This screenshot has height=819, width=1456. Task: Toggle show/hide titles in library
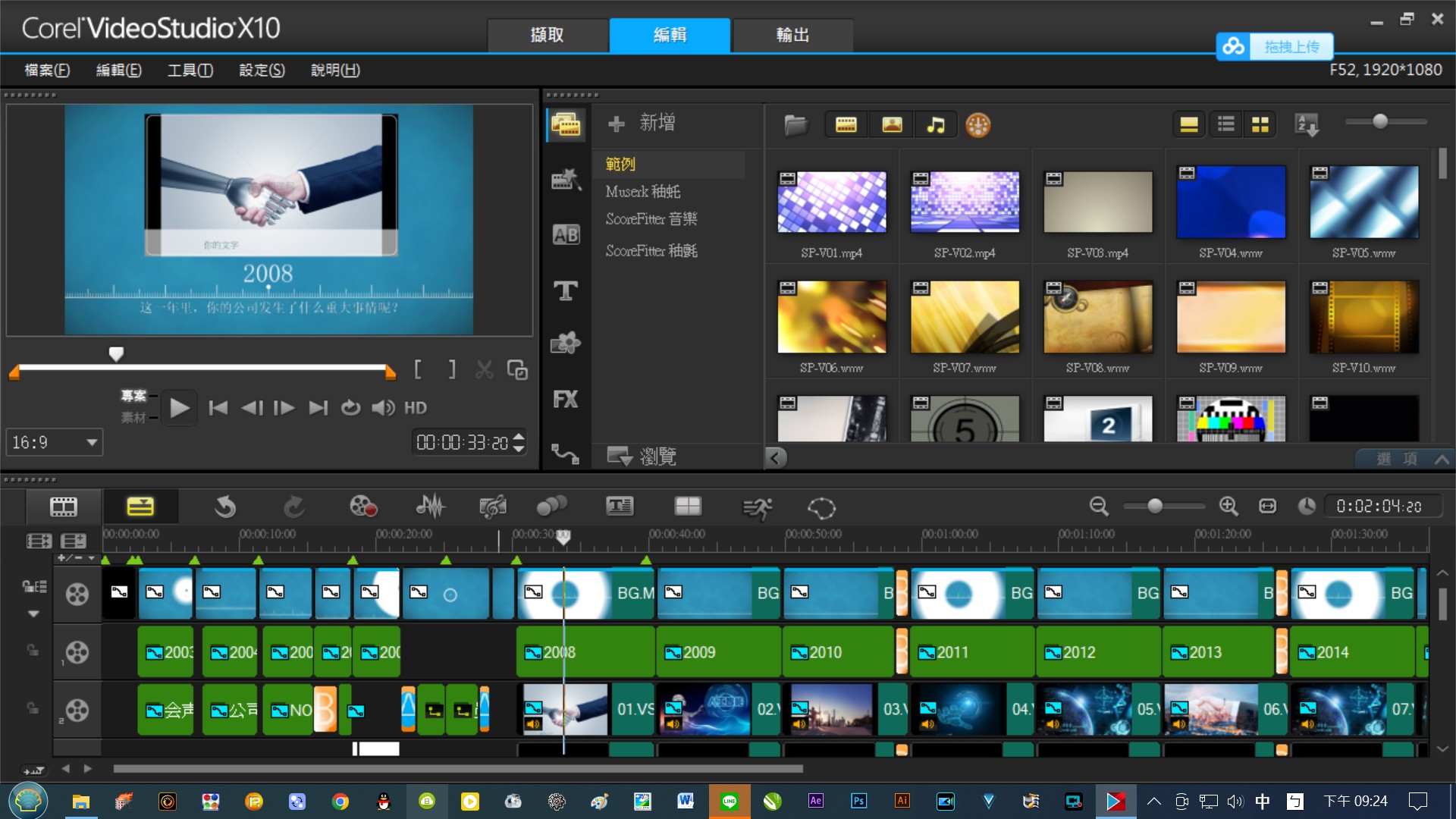coord(1189,124)
